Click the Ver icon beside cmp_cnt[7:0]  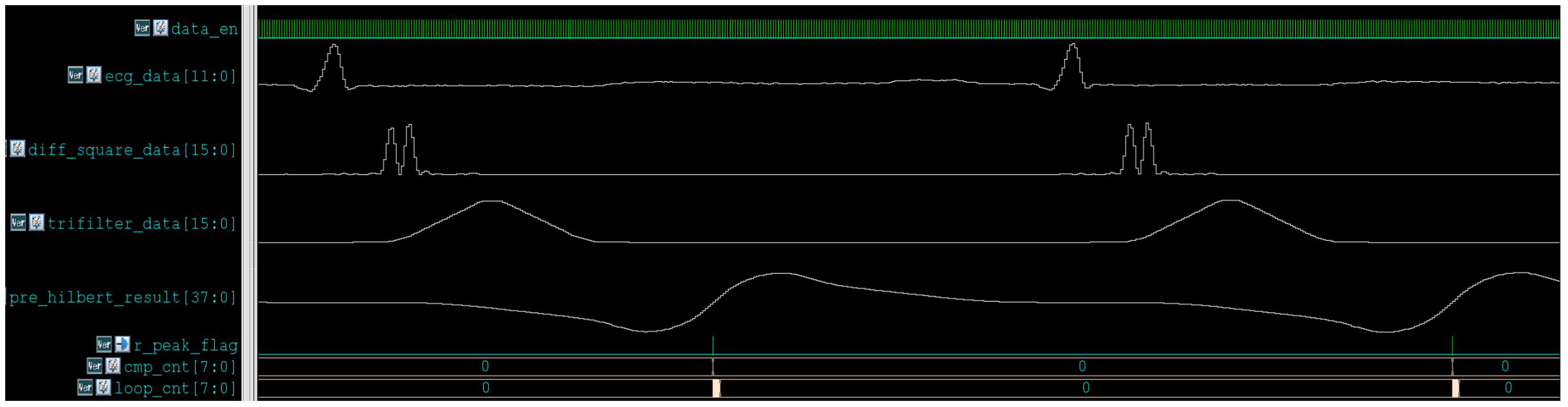[x=95, y=366]
